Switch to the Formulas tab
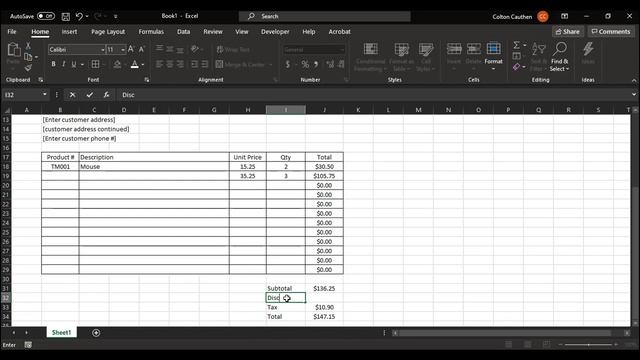 point(151,32)
